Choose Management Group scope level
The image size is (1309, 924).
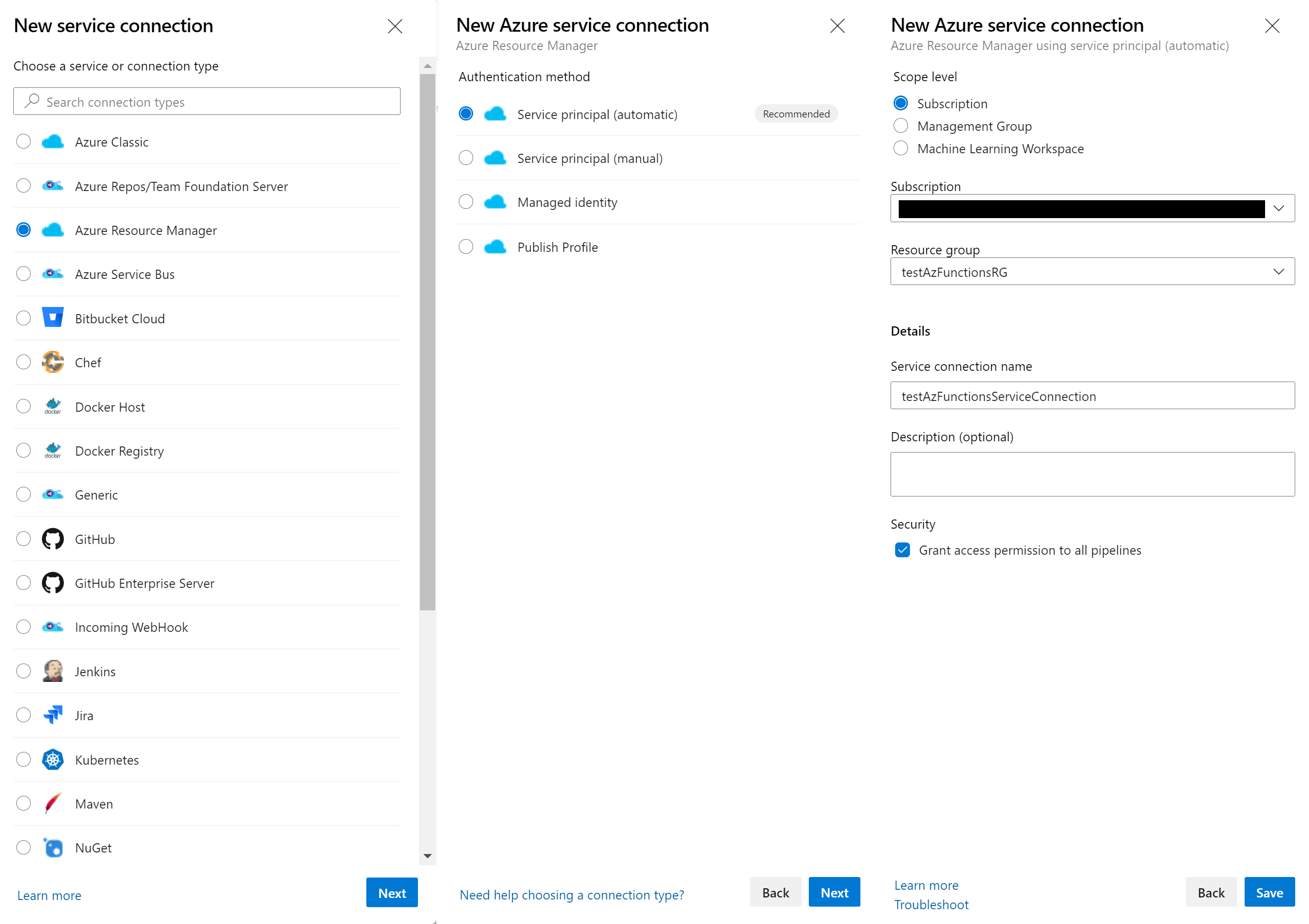tap(901, 126)
